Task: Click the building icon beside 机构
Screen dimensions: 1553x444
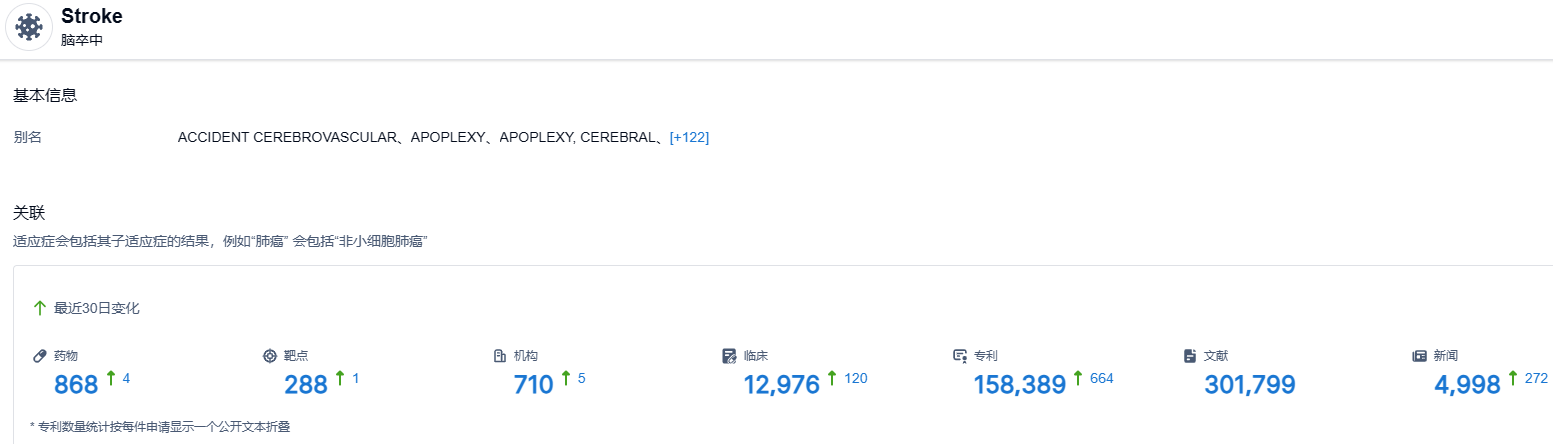Action: pos(500,356)
